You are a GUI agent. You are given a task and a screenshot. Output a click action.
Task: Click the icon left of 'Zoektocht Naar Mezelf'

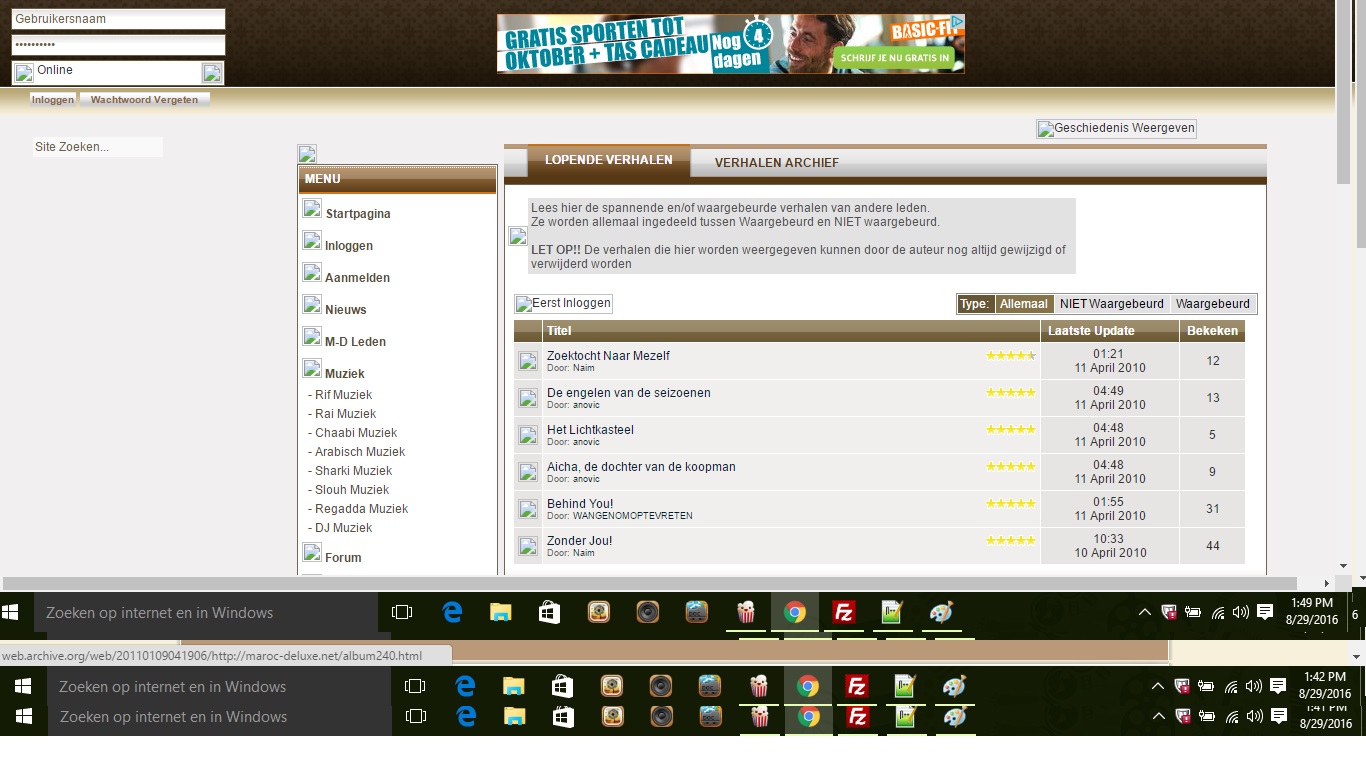point(528,361)
